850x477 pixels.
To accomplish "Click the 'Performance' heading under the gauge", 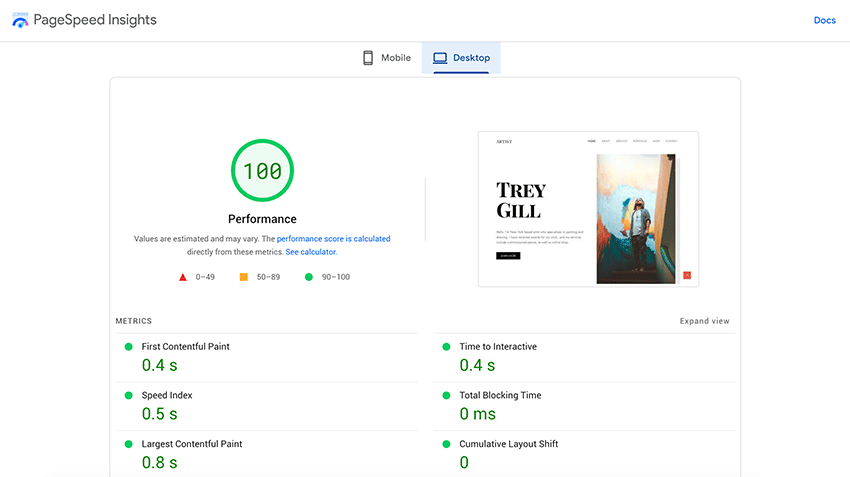I will point(262,219).
